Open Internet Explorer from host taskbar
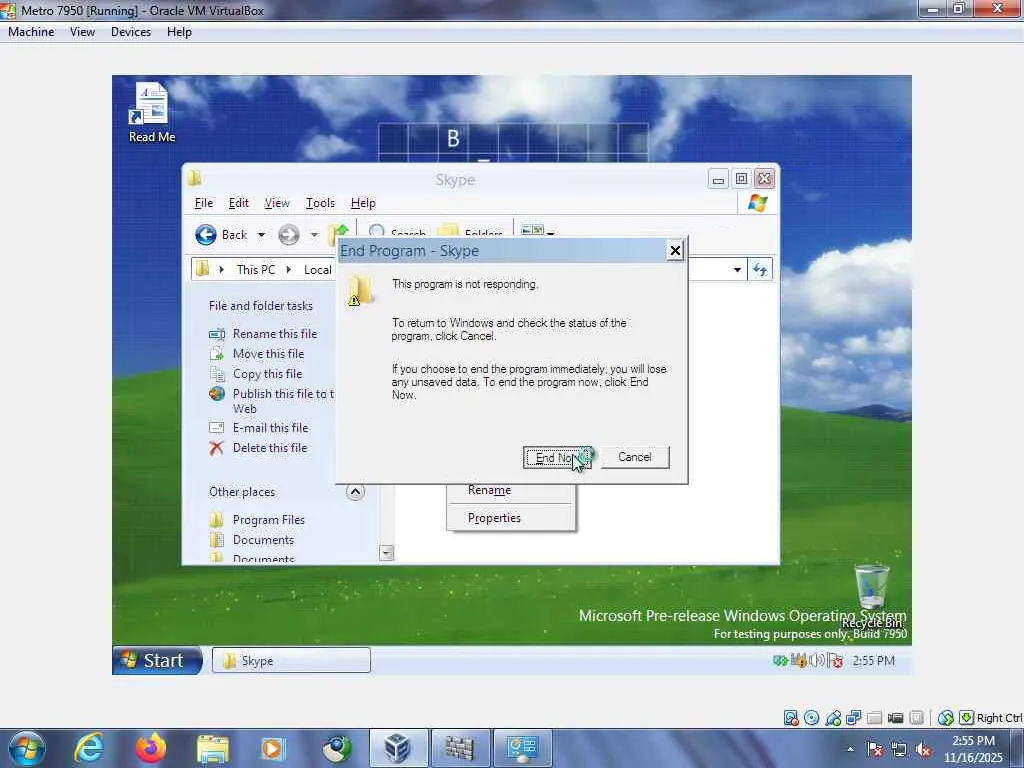This screenshot has height=768, width=1024. point(89,748)
